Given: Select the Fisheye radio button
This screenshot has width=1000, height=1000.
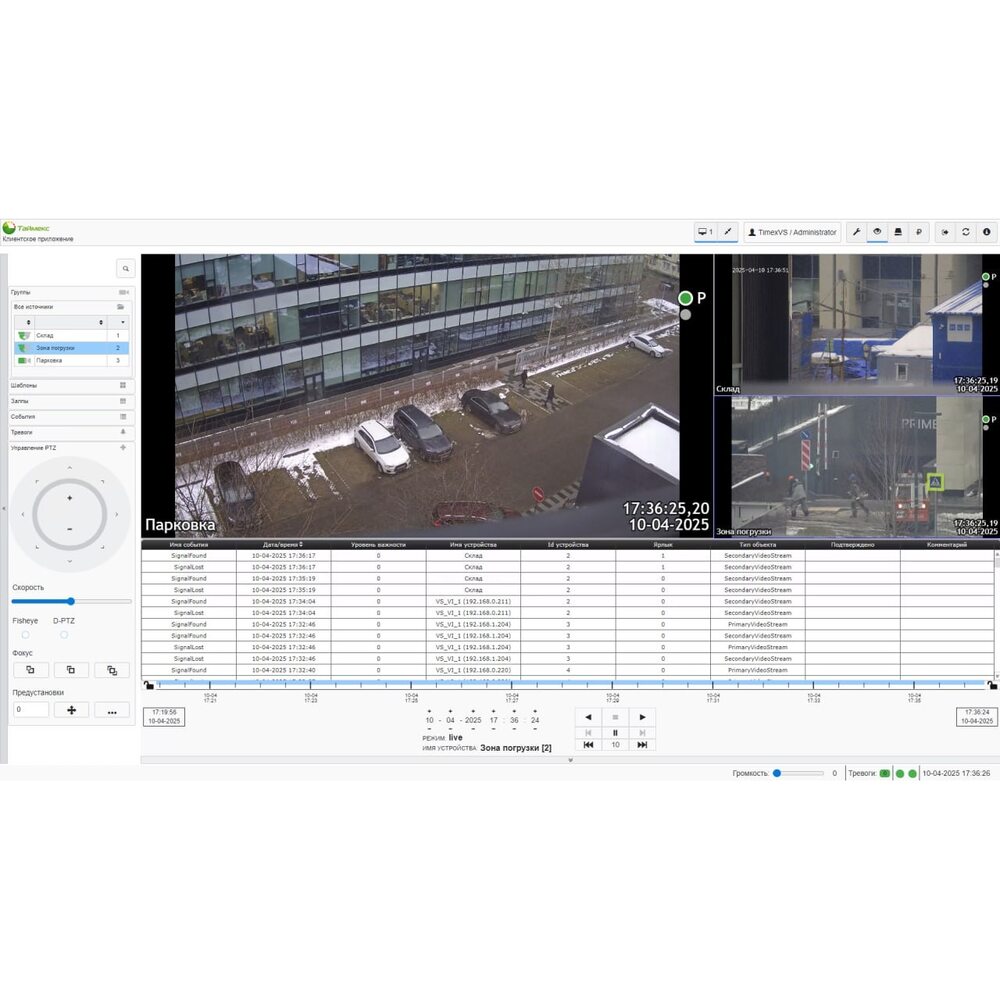Looking at the screenshot, I should click(25, 635).
